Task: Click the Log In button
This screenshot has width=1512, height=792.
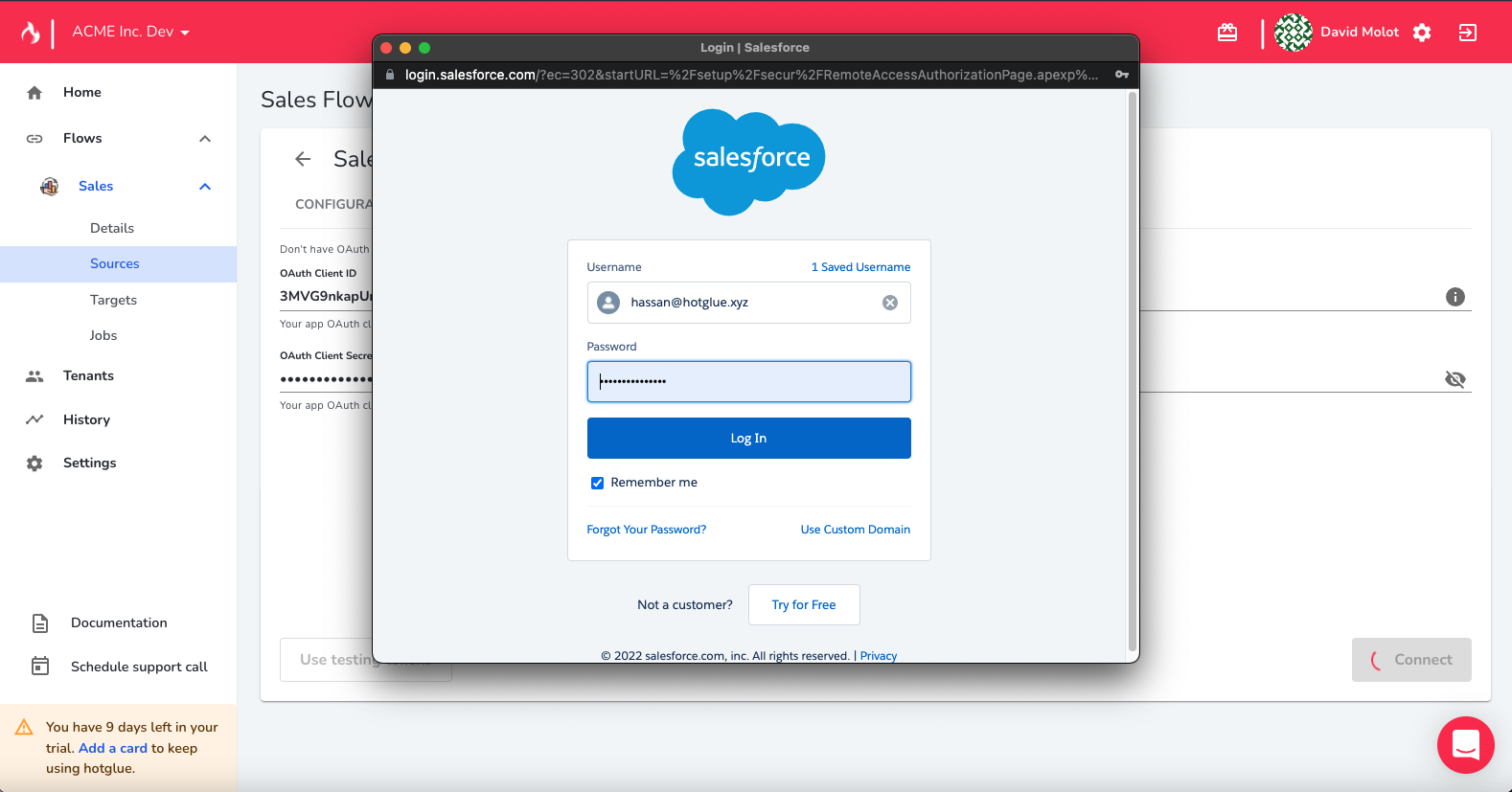Action: [x=749, y=439]
